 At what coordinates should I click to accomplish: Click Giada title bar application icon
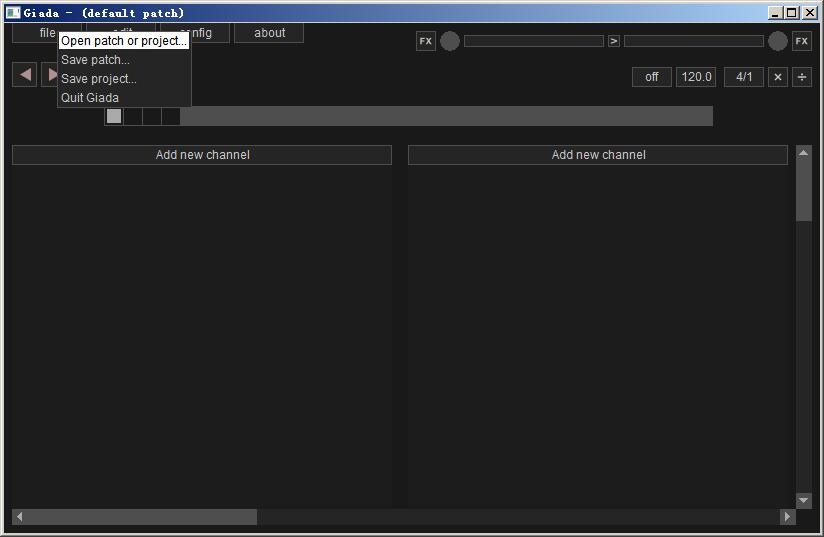point(13,13)
